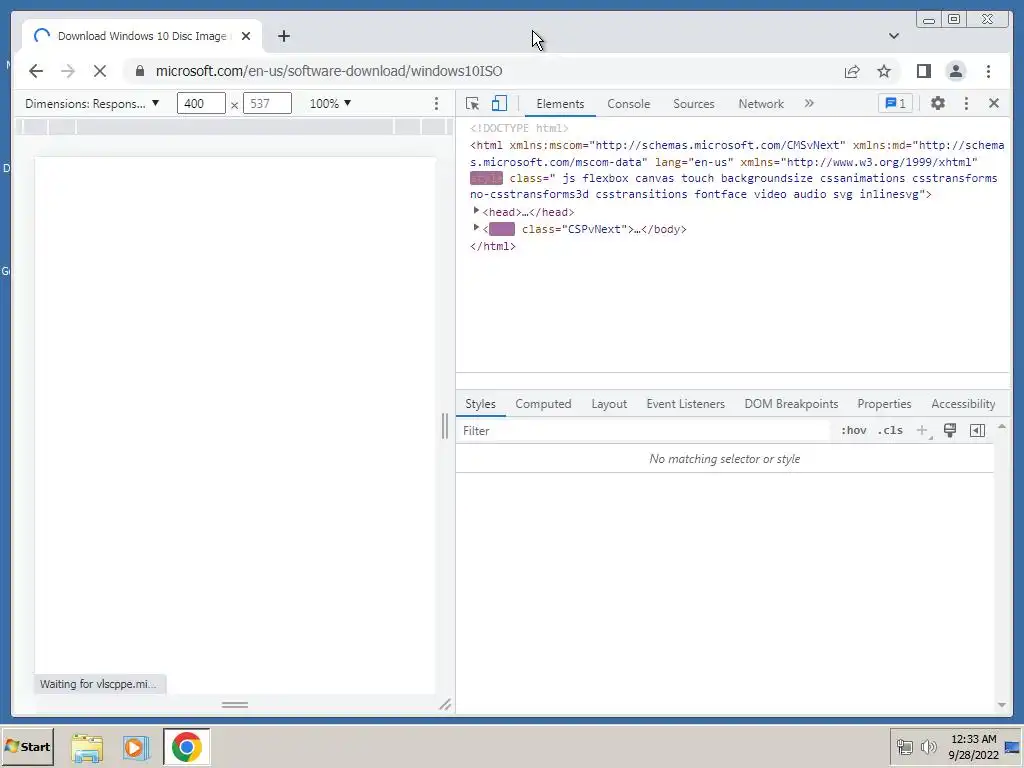
Task: Select the closing html tag line
Action: [x=493, y=246]
